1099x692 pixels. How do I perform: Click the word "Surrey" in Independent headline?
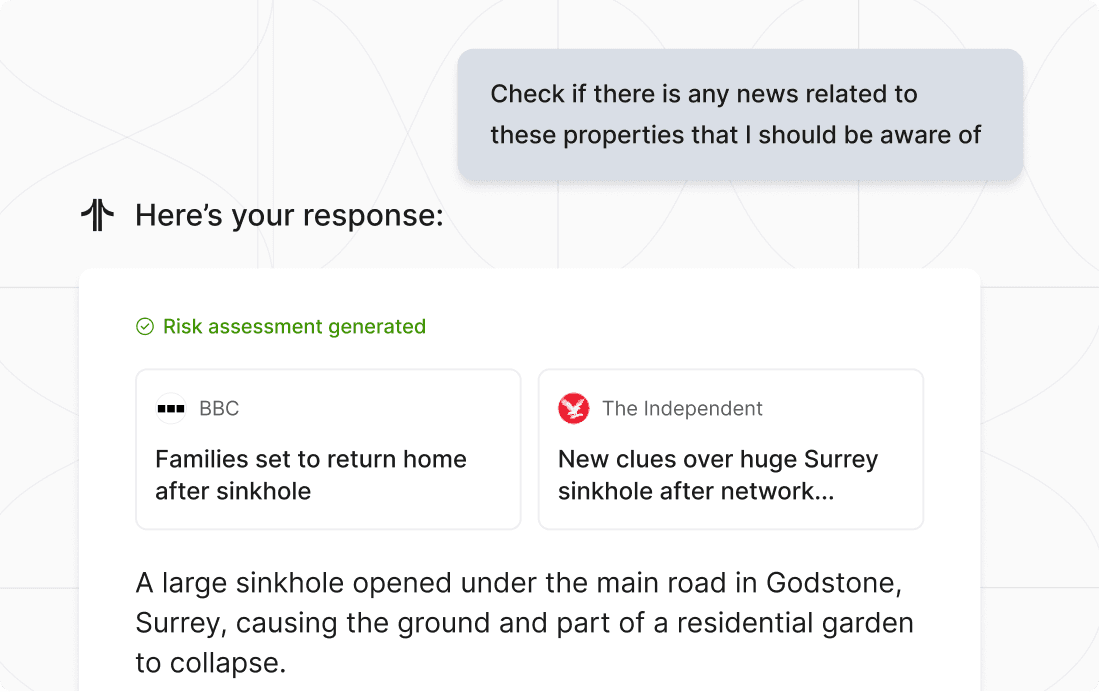pyautogui.click(x=841, y=459)
